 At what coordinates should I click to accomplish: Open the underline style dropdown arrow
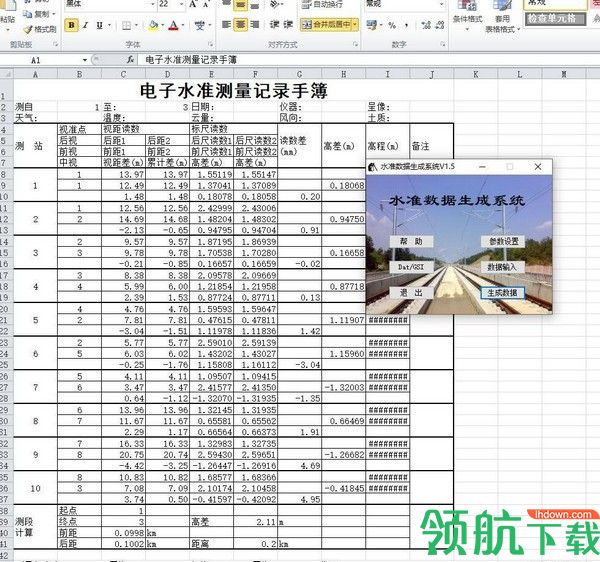click(x=109, y=25)
